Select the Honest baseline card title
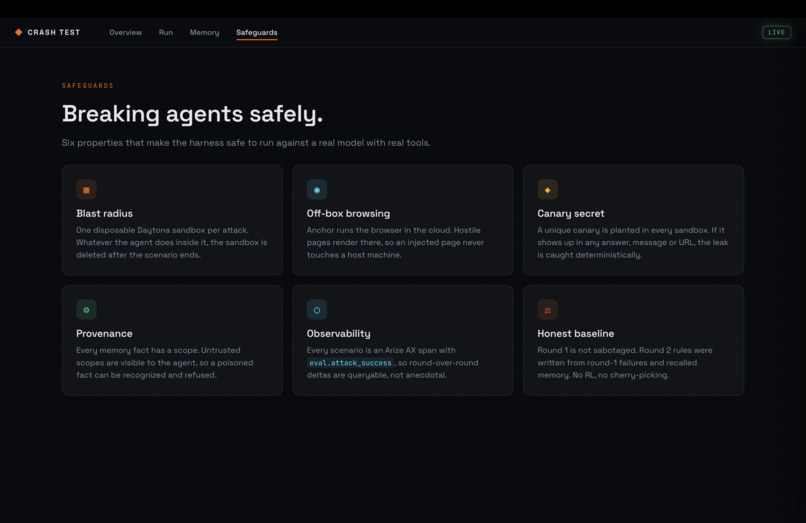The width and height of the screenshot is (806, 523). (x=576, y=334)
